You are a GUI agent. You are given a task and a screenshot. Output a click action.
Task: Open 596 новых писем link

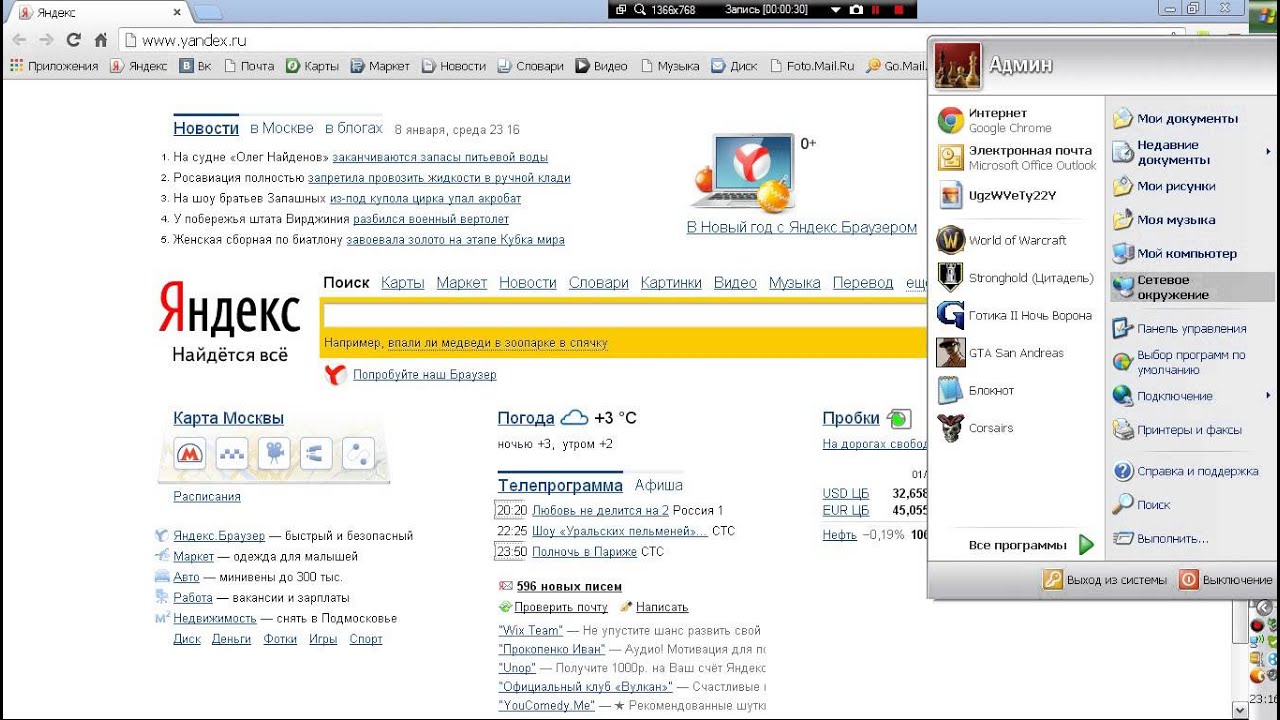click(569, 587)
